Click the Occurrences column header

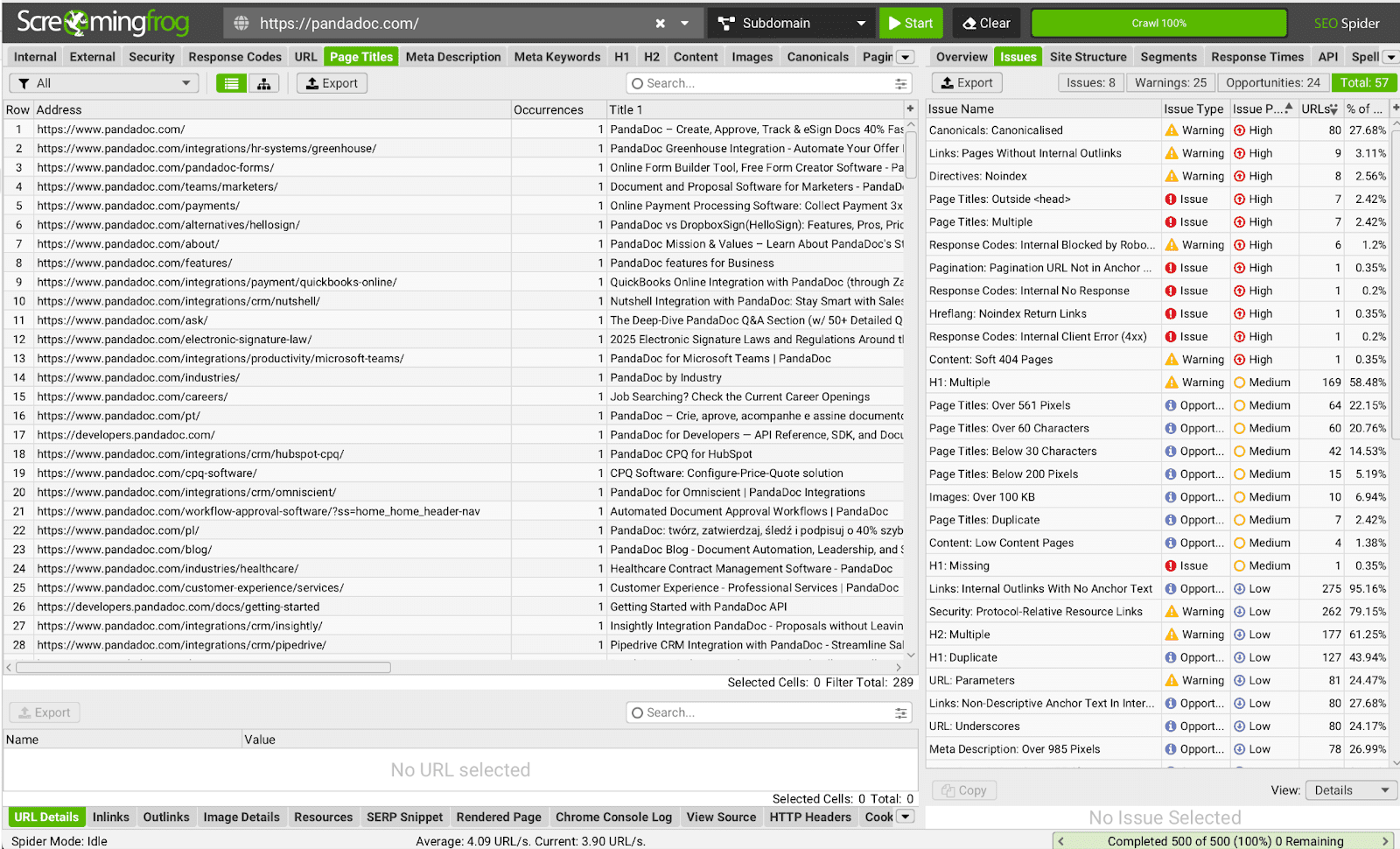click(x=558, y=109)
